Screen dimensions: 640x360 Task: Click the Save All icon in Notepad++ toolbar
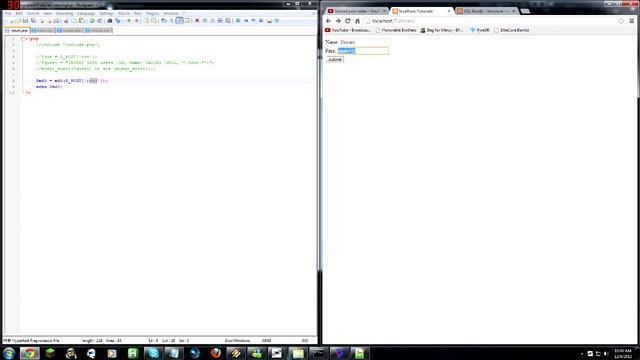coord(33,20)
